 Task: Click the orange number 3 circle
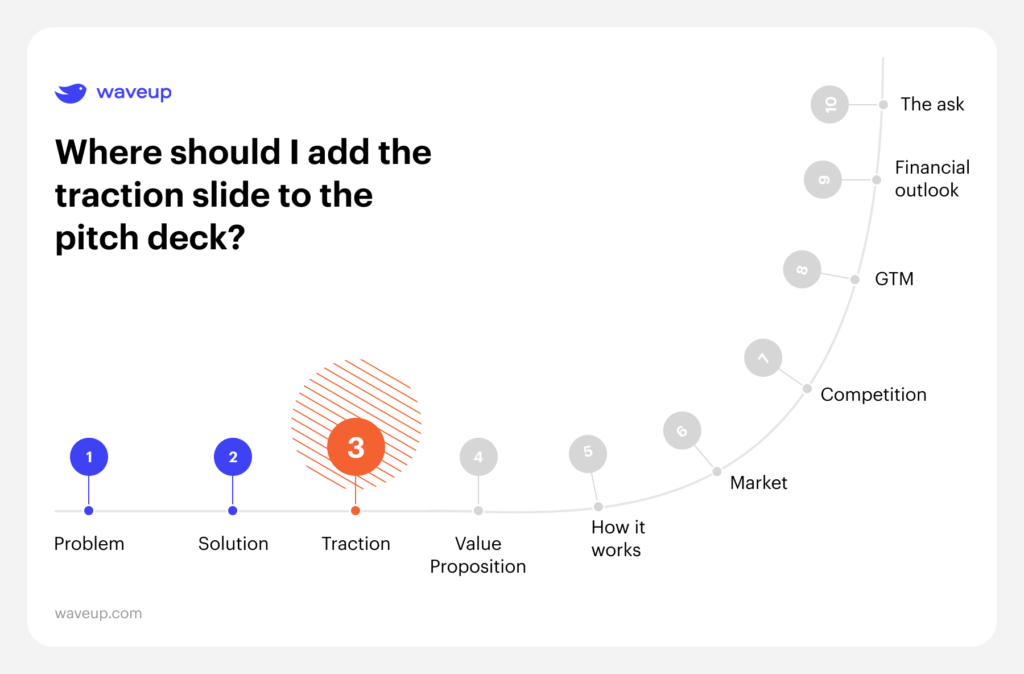pos(356,448)
